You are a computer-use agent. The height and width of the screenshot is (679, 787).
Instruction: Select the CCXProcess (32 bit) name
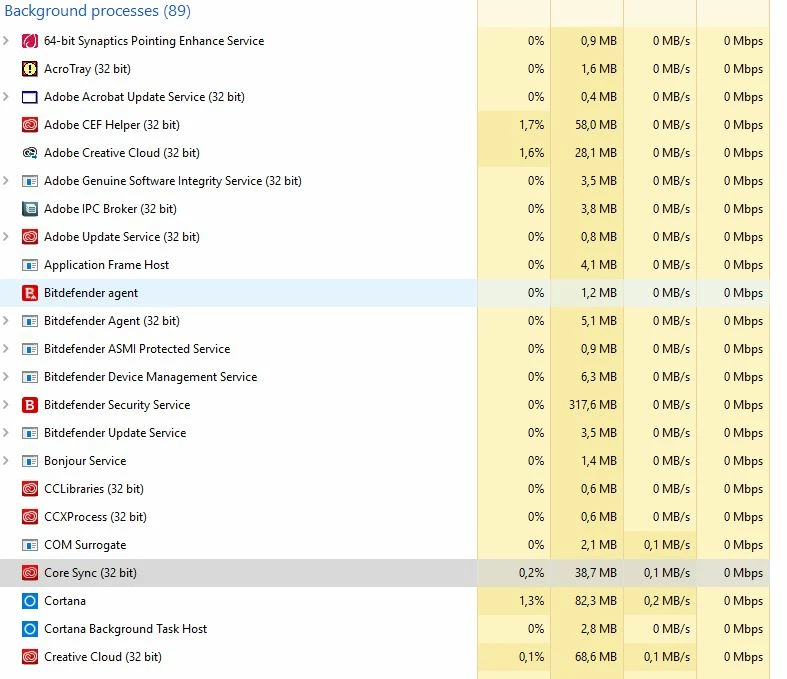(x=95, y=517)
